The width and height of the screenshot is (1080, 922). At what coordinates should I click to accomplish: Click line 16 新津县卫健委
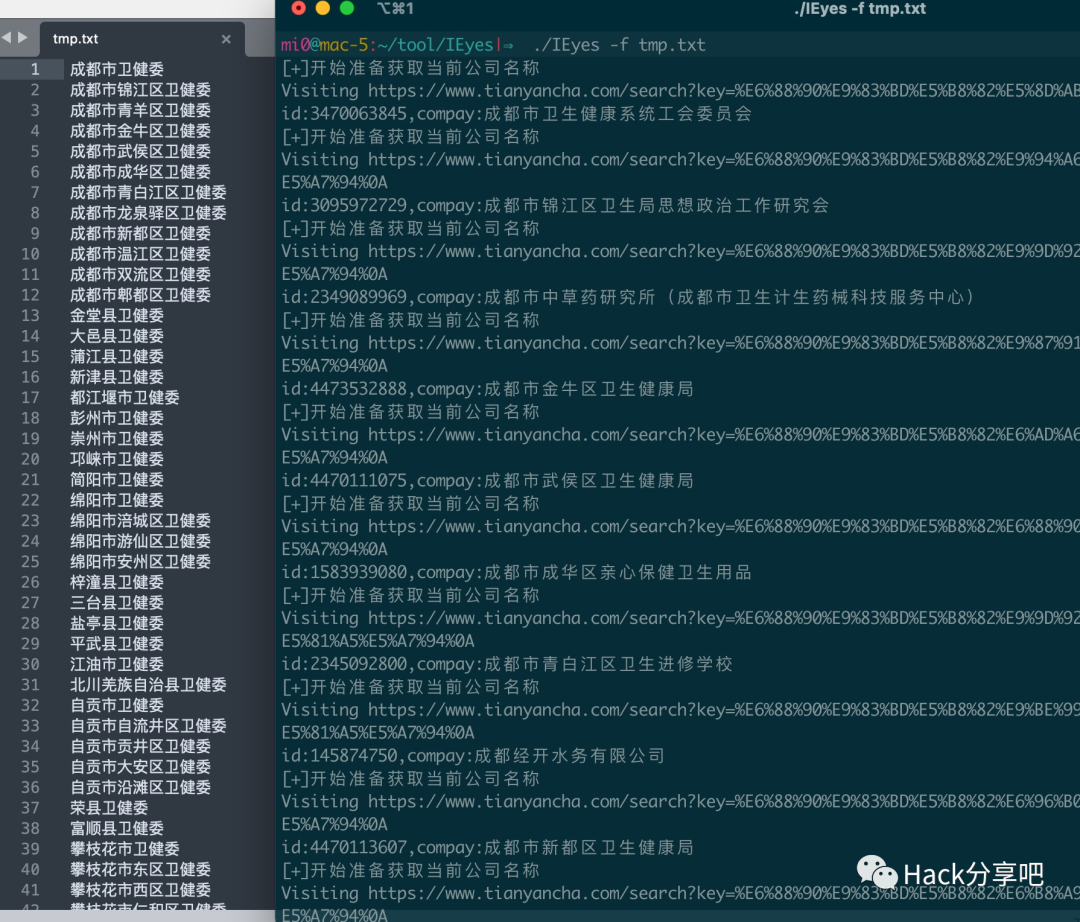tap(116, 377)
